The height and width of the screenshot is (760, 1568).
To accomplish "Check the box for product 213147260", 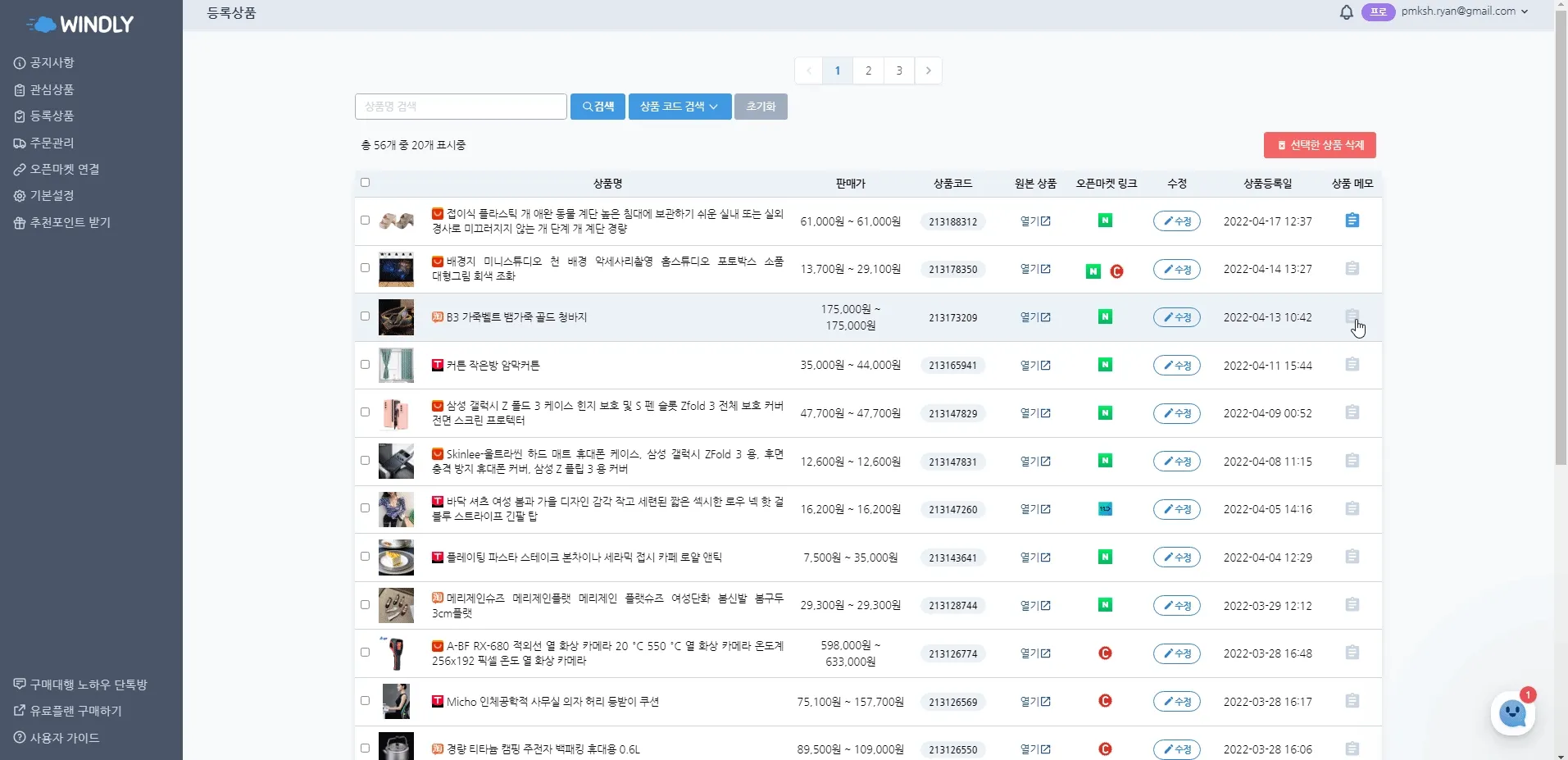I will (365, 508).
